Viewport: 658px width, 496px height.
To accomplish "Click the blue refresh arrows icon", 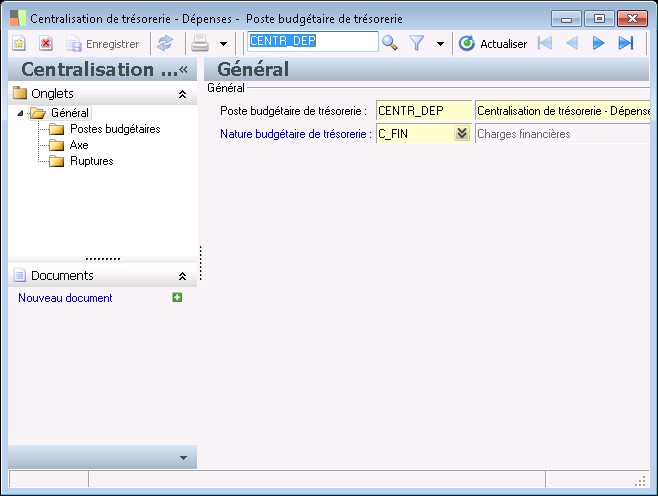I will [165, 43].
